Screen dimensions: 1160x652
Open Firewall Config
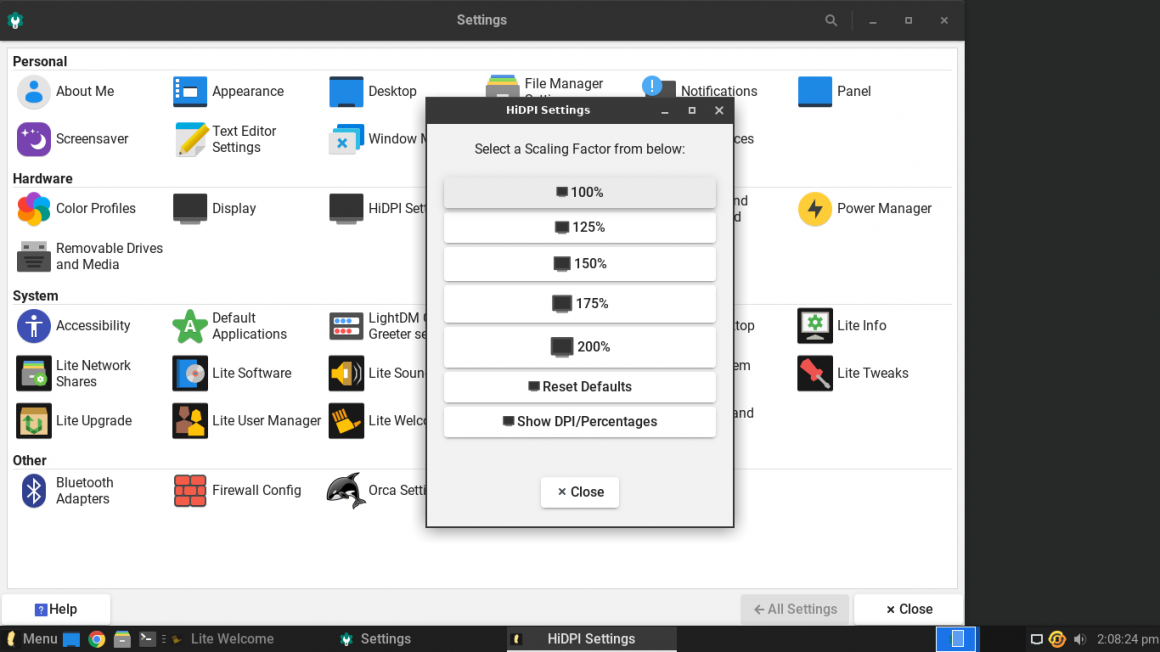pyautogui.click(x=256, y=490)
